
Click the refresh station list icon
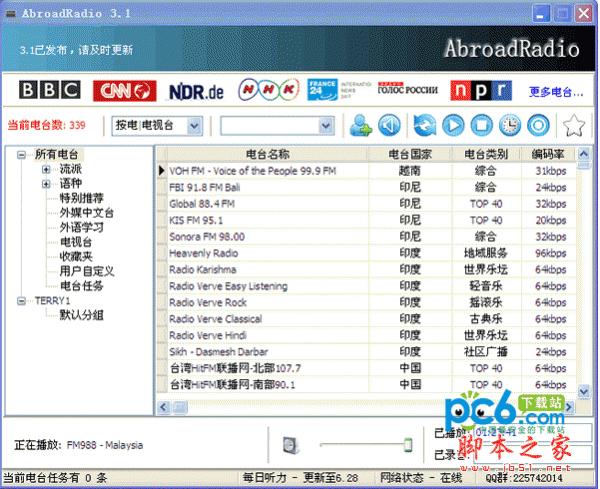[425, 125]
